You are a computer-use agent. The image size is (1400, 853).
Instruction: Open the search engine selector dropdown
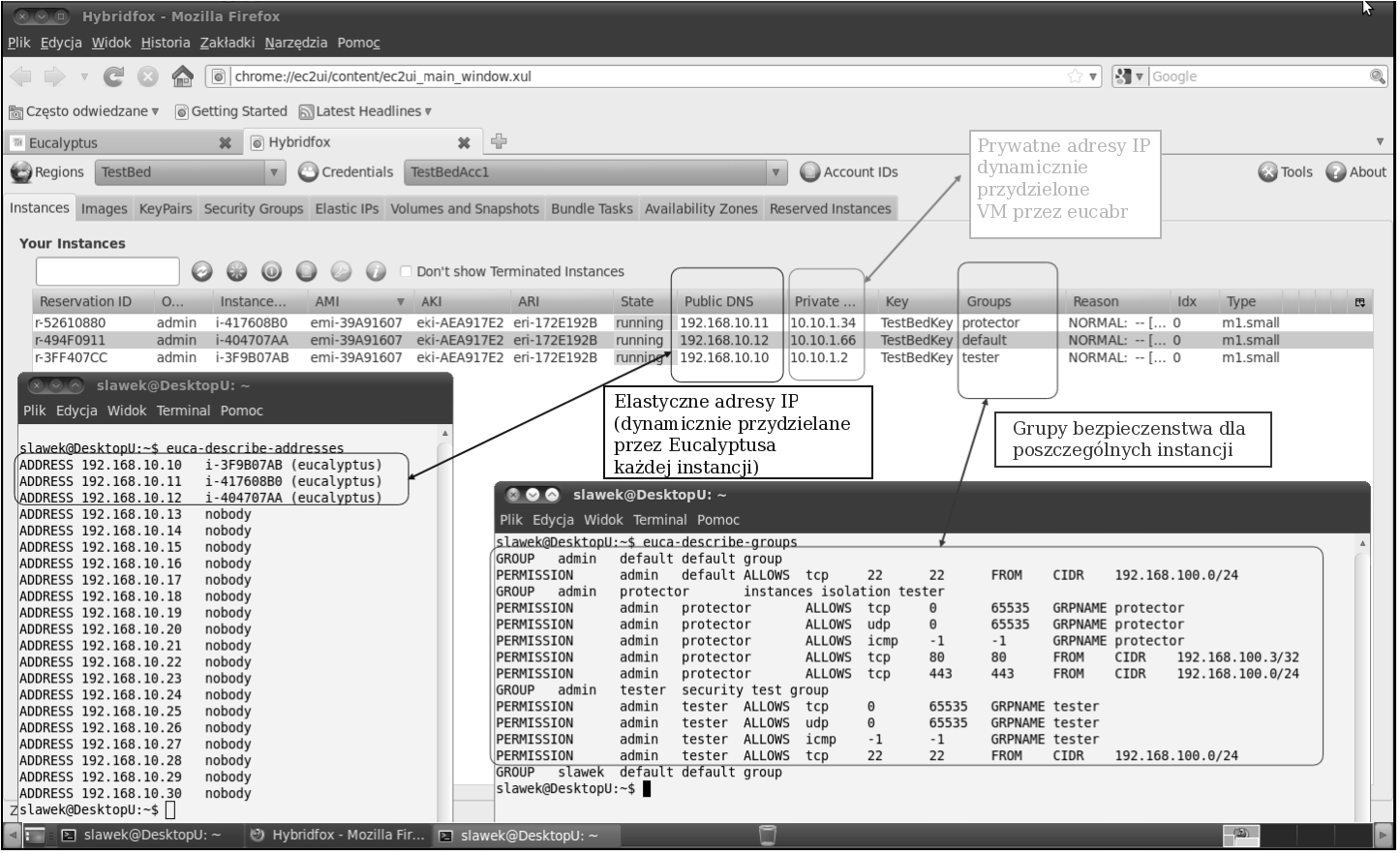click(1130, 76)
